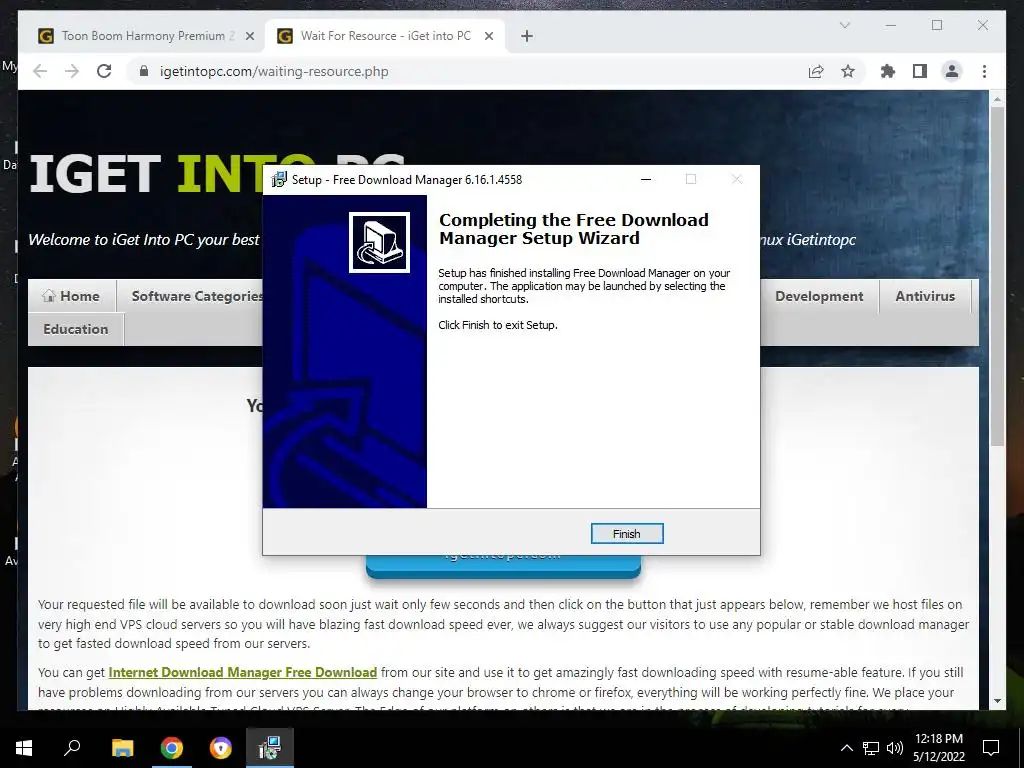Go forward in browser history
1024x768 pixels.
72,71
